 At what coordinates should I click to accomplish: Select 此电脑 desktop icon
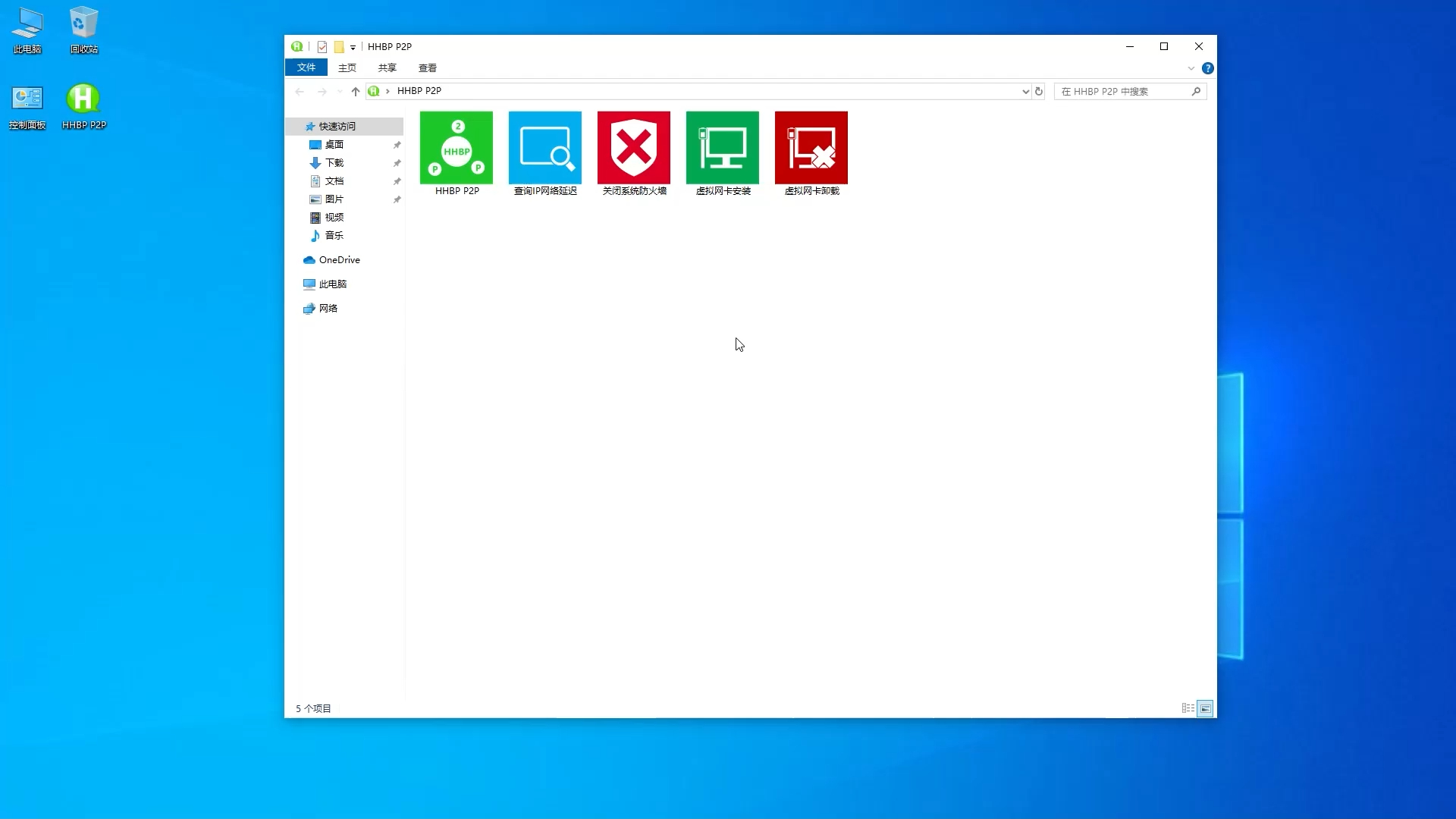tap(27, 30)
